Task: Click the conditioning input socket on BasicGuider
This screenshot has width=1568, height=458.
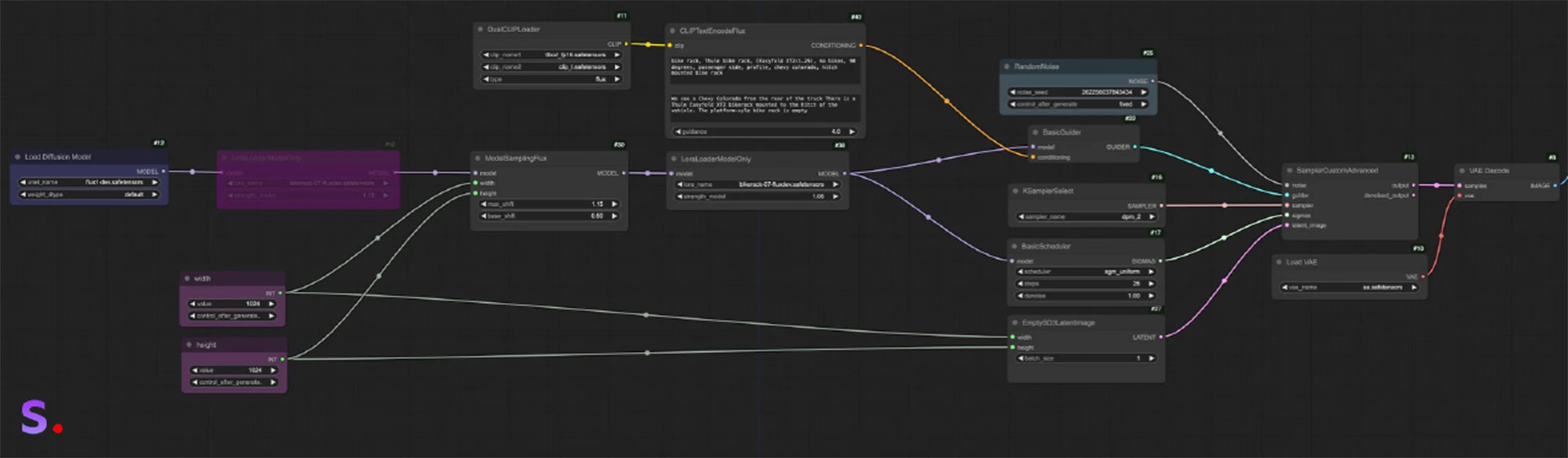Action: [x=1033, y=157]
